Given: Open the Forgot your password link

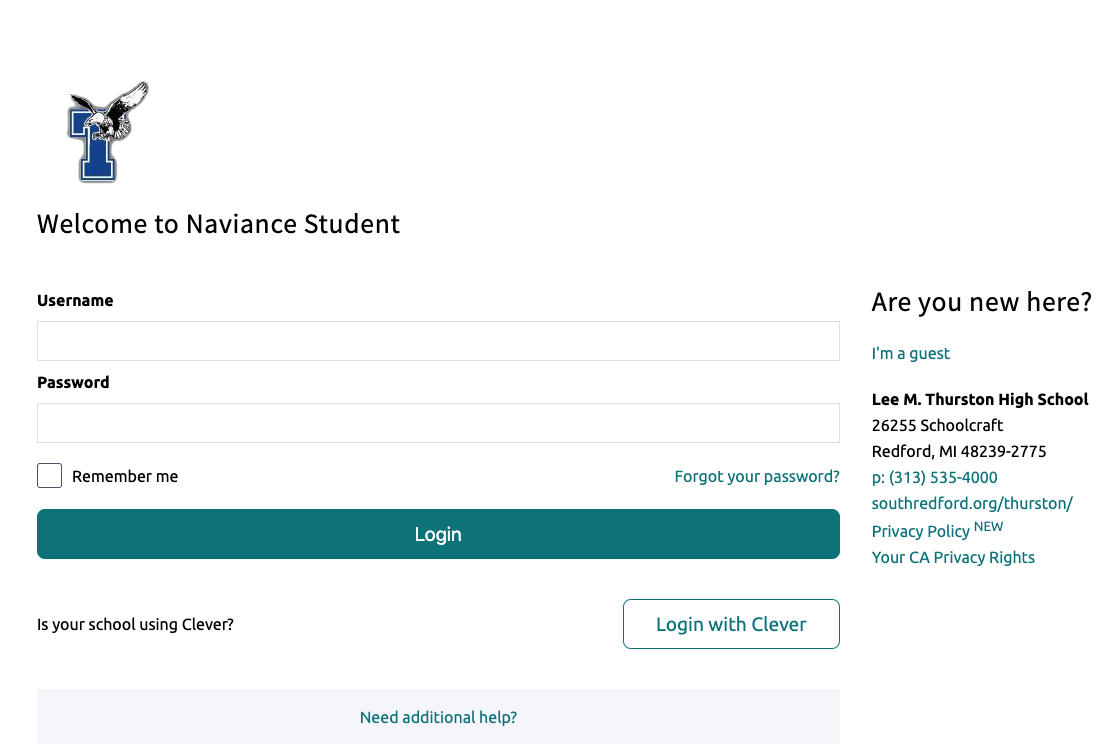Looking at the screenshot, I should coord(757,476).
